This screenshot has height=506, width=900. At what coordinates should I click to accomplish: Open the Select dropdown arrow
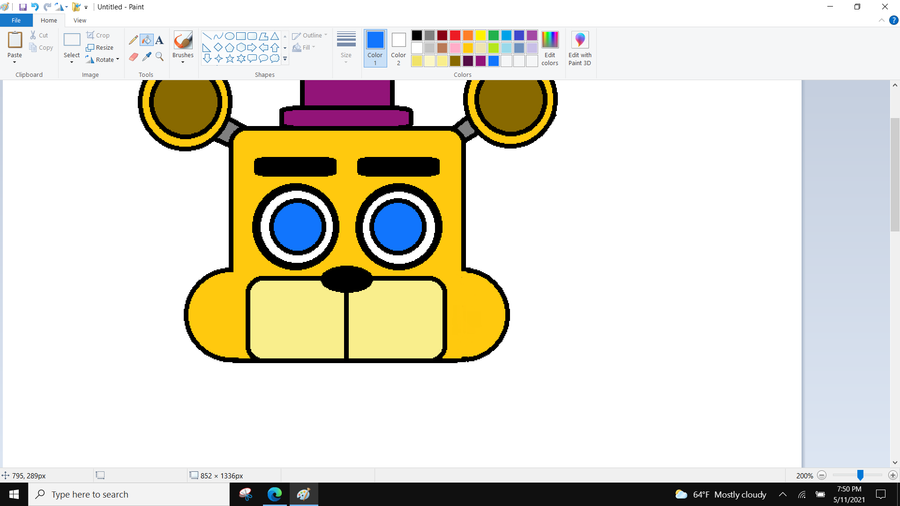tap(72, 62)
